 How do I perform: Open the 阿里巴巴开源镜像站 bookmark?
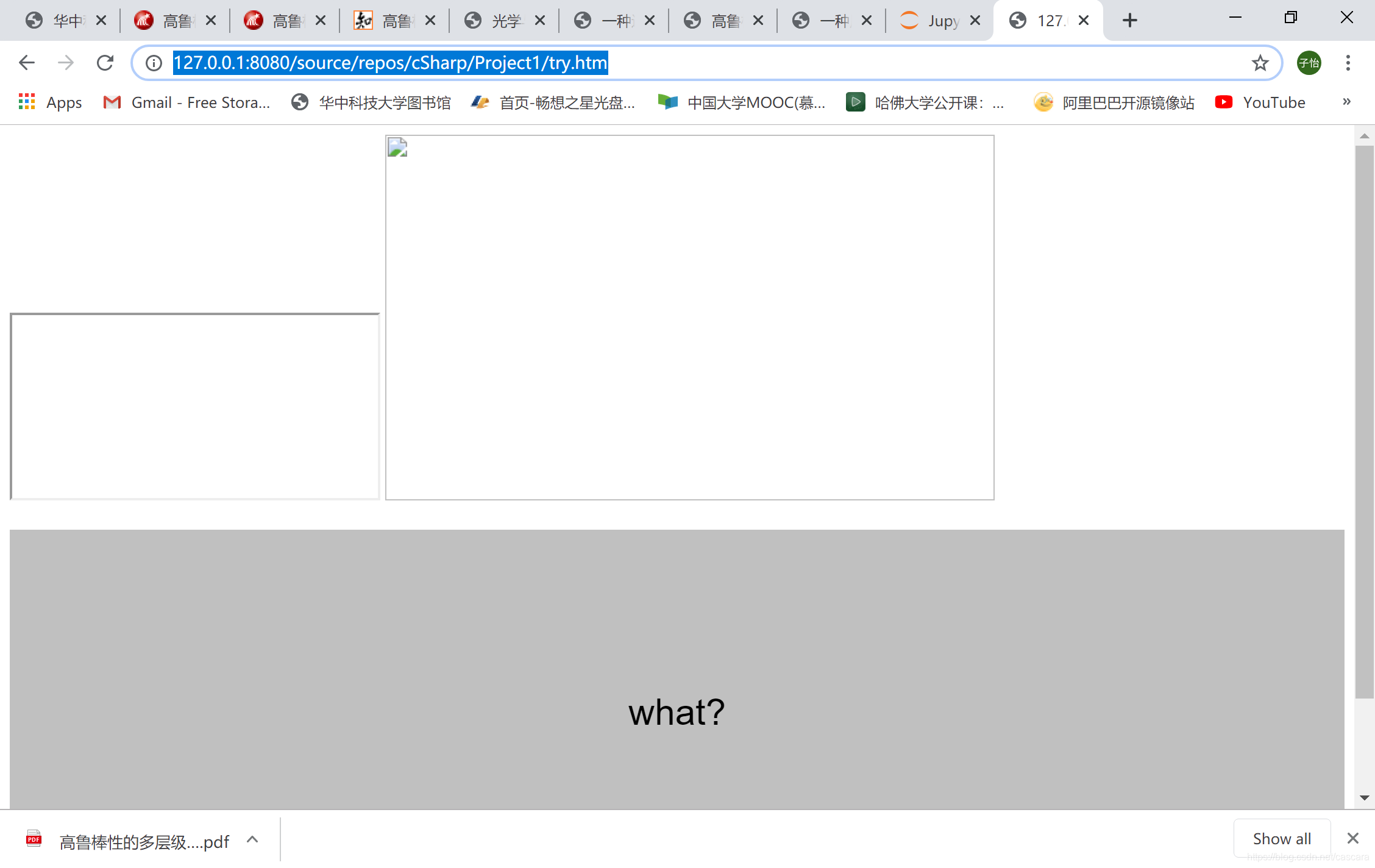1114,102
